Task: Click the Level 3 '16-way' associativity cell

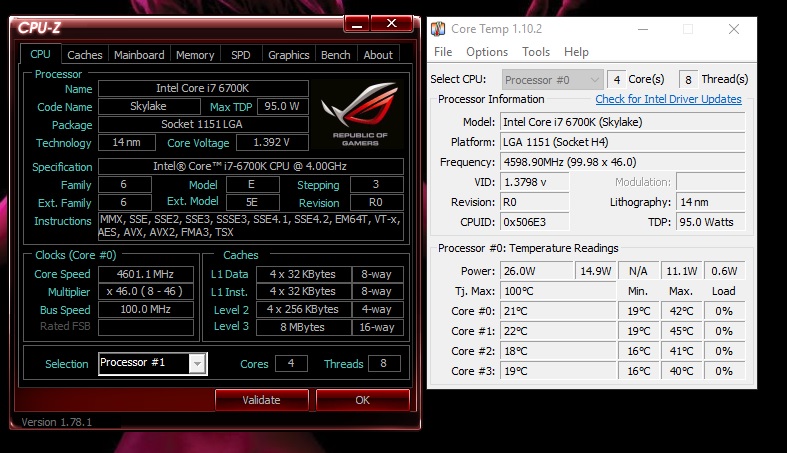Action: point(377,327)
